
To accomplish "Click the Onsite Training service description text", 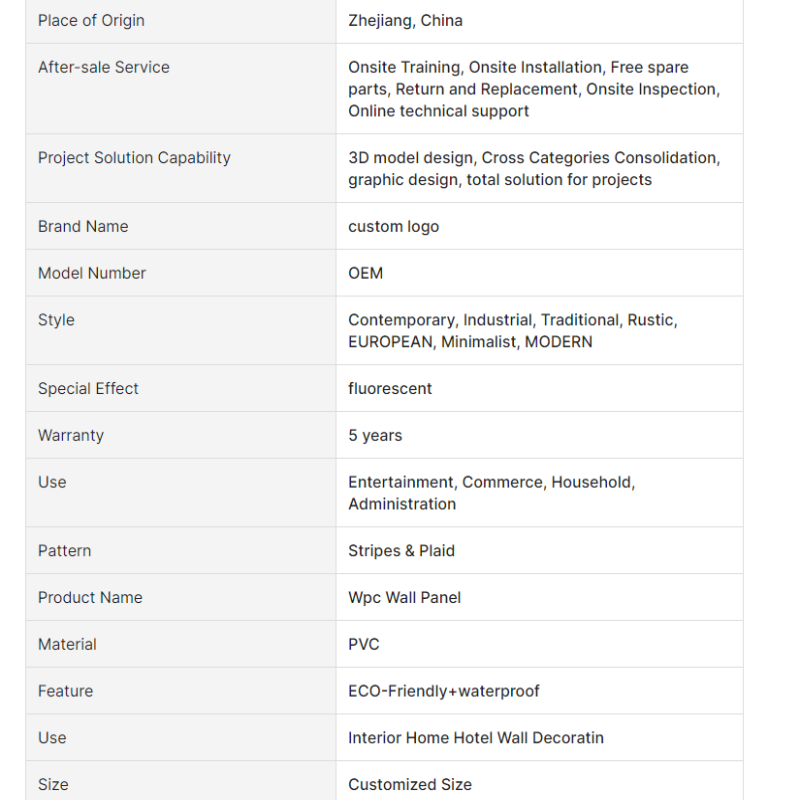I will click(533, 89).
